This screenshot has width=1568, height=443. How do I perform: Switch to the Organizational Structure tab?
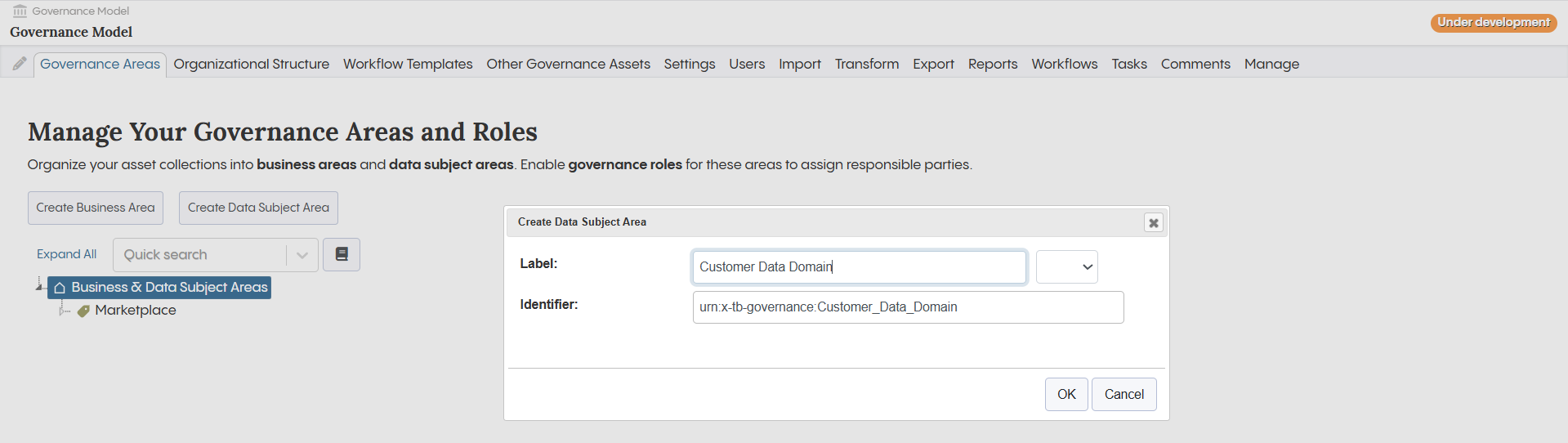click(x=251, y=64)
